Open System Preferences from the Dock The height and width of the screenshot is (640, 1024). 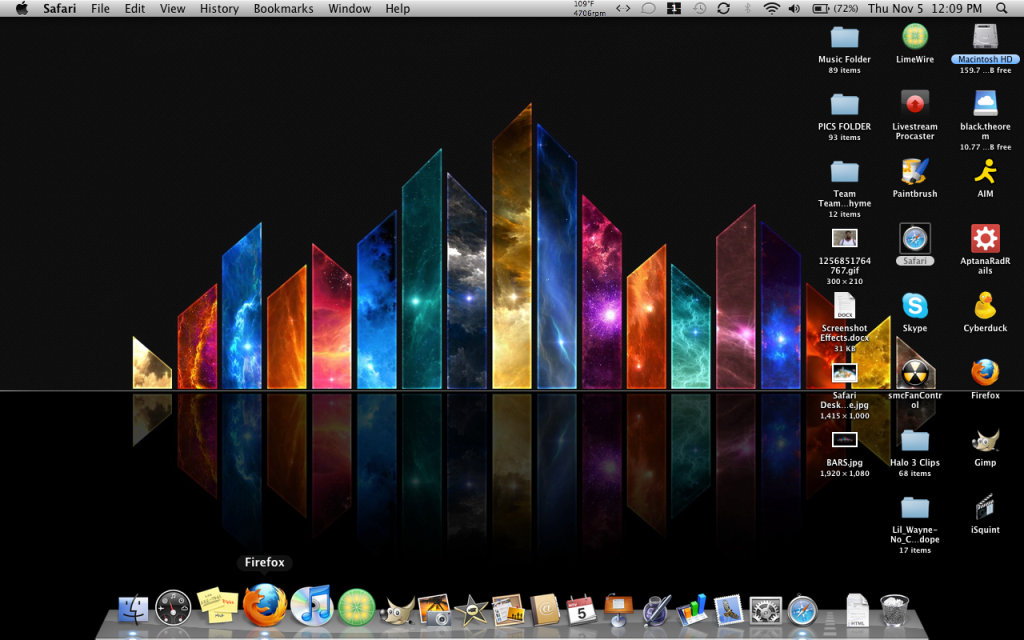pos(765,611)
